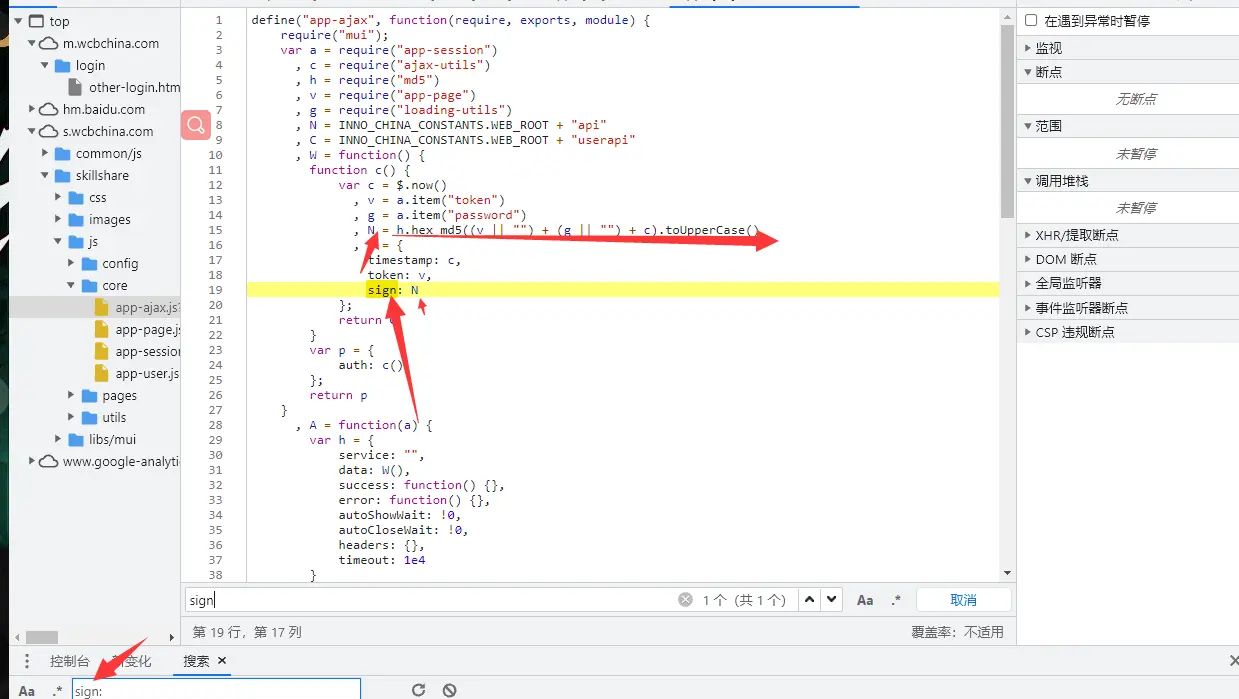Toggle match case in find bar
Image resolution: width=1239 pixels, height=699 pixels.
[x=865, y=600]
